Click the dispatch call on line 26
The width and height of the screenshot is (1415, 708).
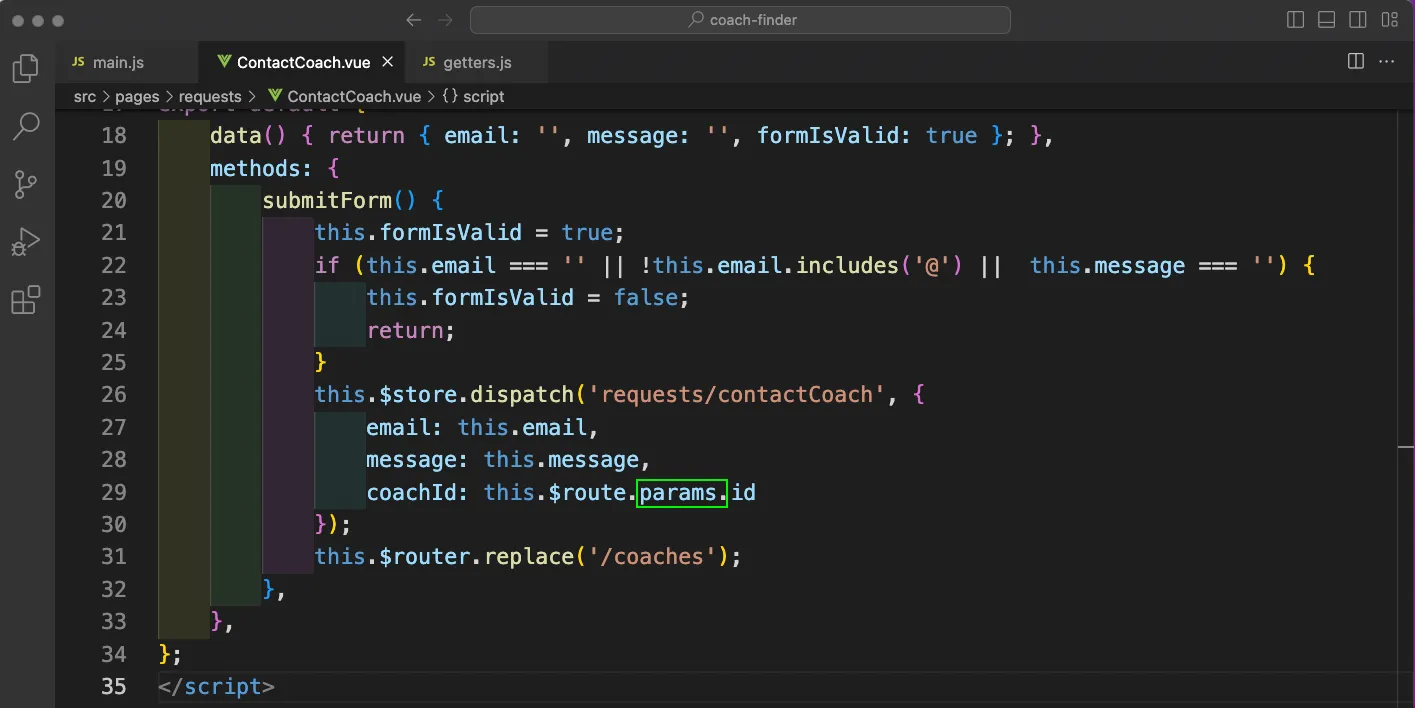coord(522,395)
